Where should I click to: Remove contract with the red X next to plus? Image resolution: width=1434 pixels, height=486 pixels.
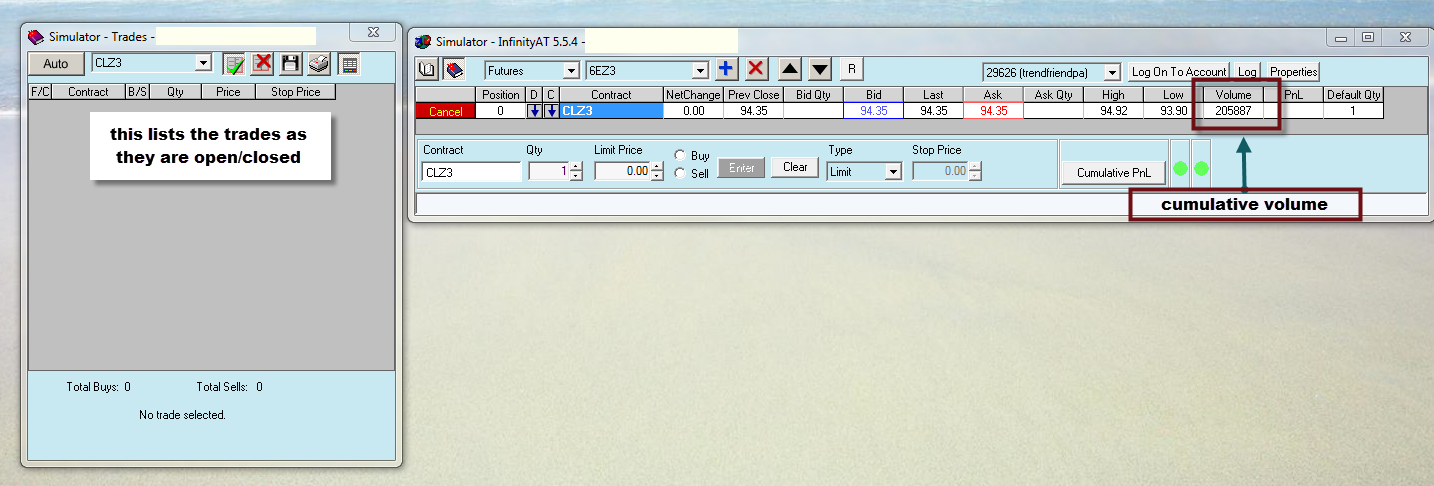coord(756,69)
